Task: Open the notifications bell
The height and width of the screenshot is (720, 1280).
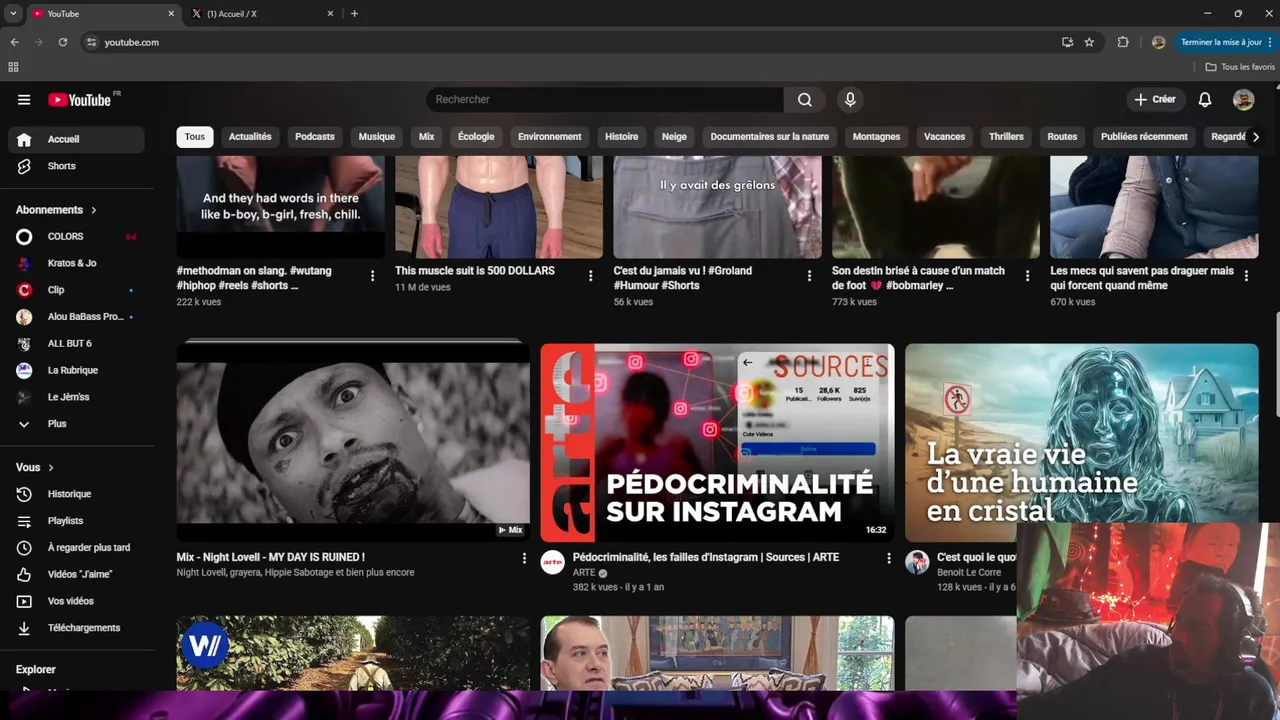Action: (x=1205, y=100)
